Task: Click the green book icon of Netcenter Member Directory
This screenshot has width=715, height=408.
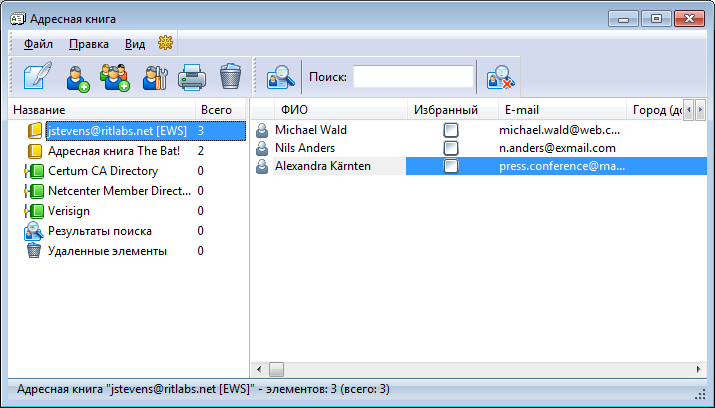Action: click(35, 191)
